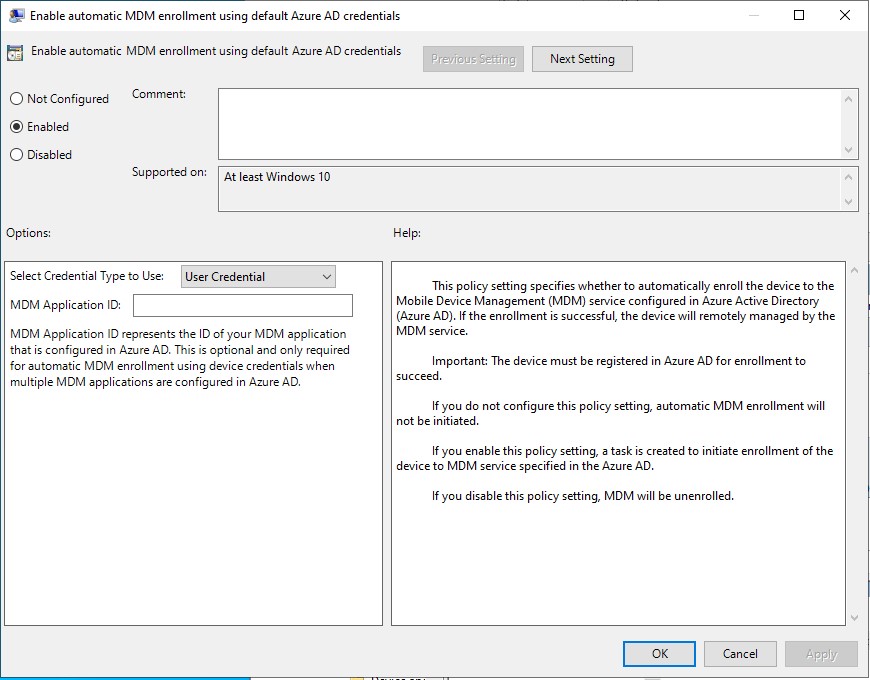Click the Next Setting button

(582, 59)
